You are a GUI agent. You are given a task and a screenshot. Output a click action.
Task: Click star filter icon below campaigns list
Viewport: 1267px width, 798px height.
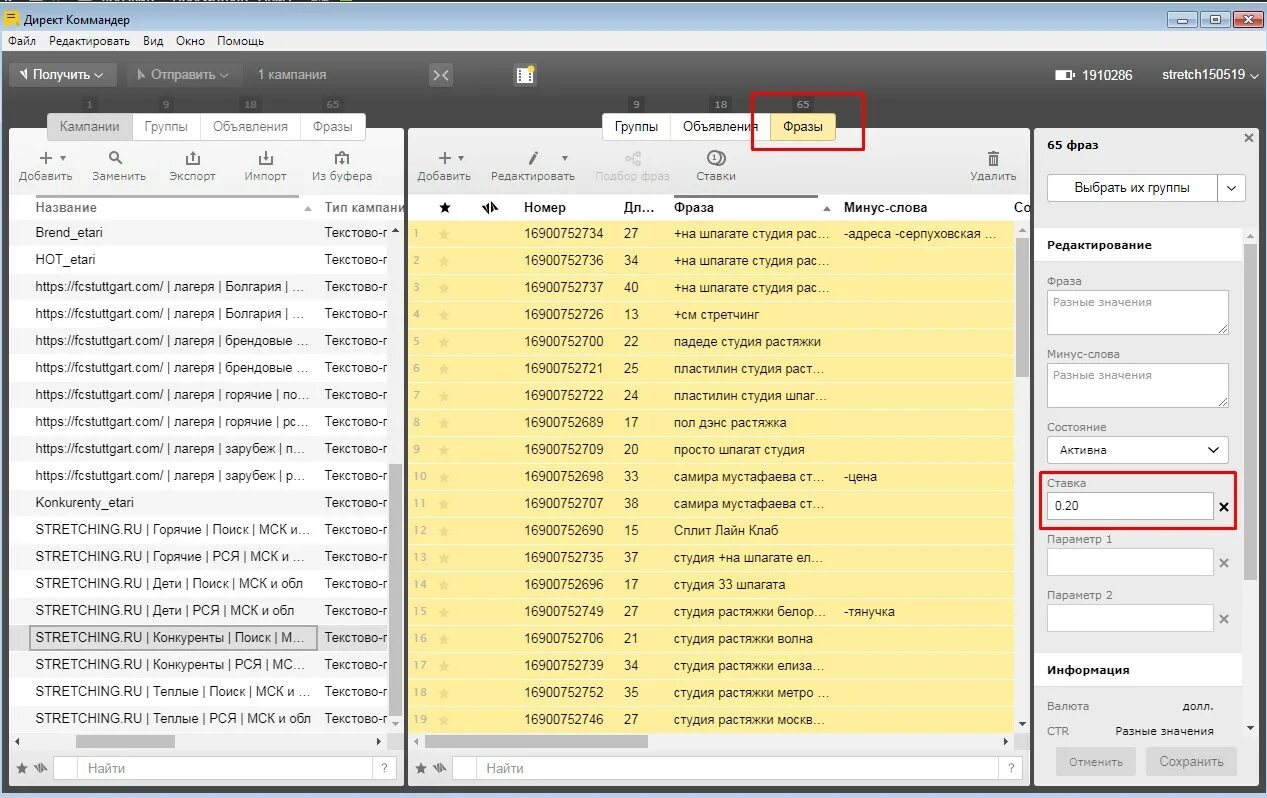22,768
